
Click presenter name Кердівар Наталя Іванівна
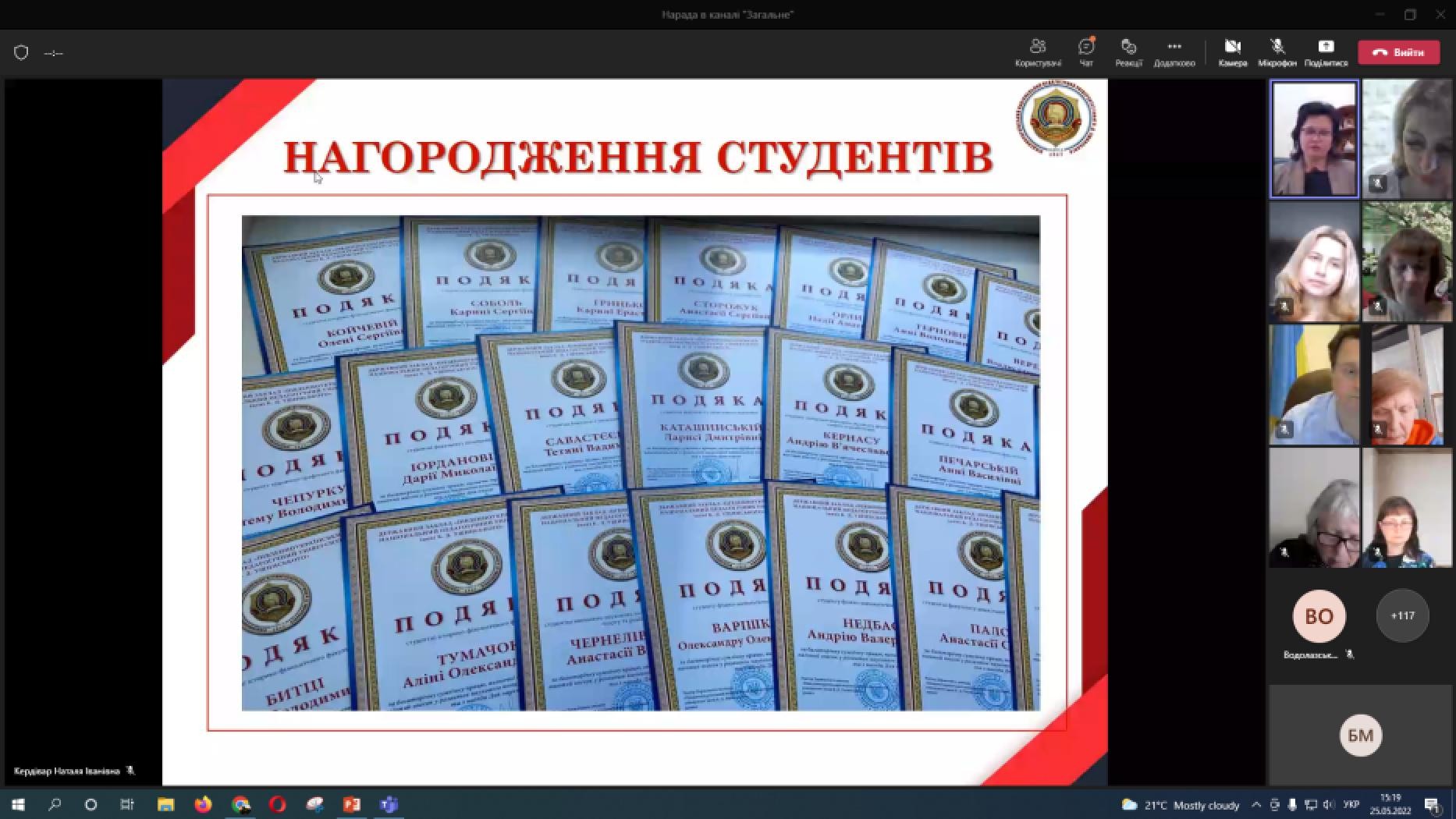click(67, 771)
